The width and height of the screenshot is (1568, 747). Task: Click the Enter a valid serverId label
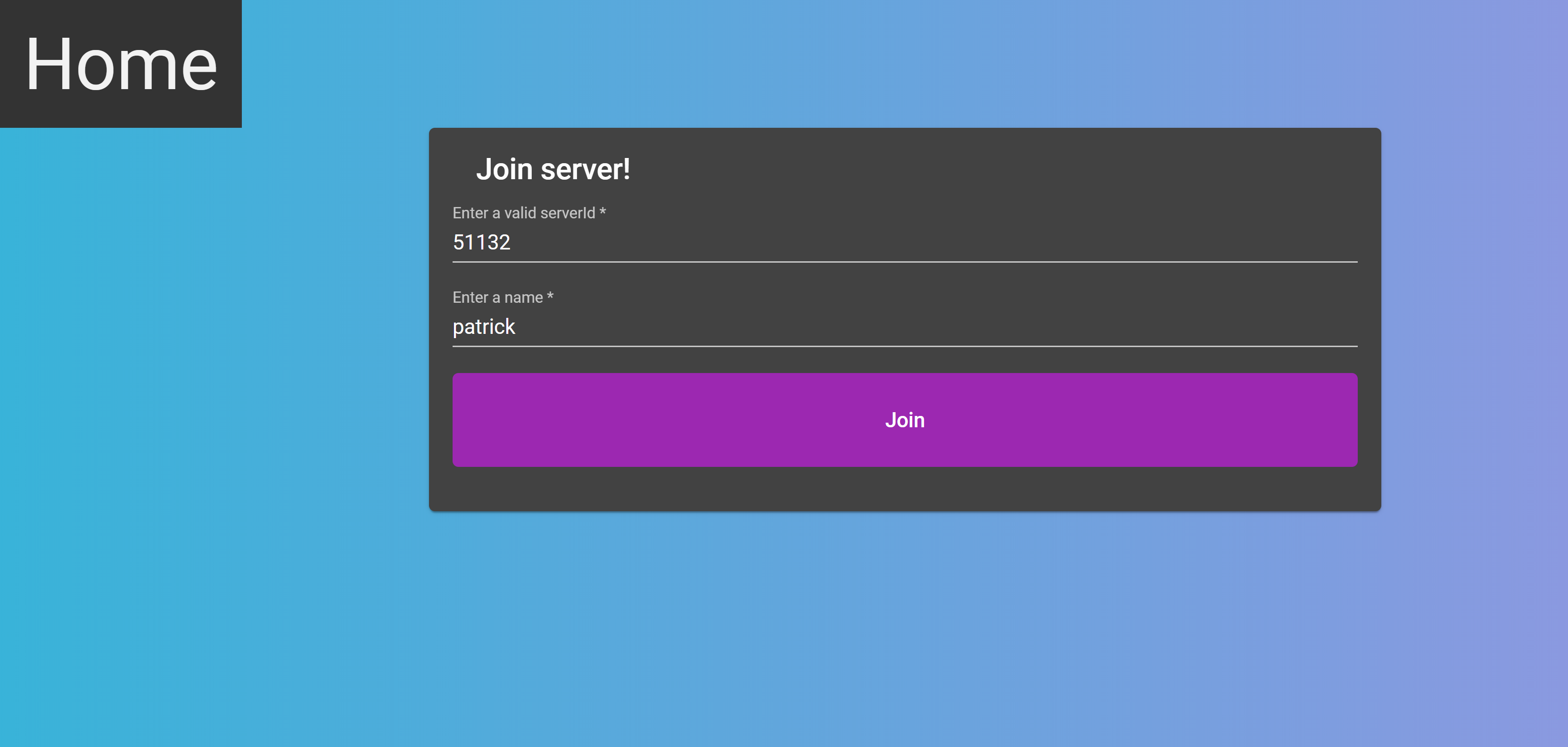click(x=523, y=213)
